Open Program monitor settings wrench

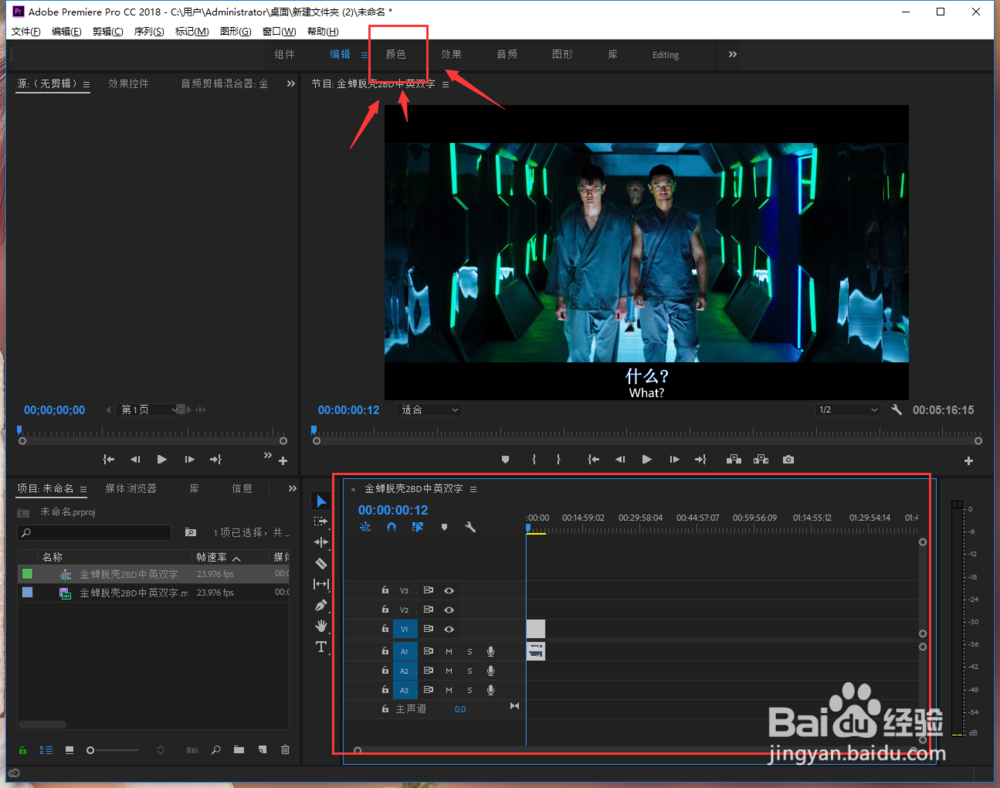896,410
